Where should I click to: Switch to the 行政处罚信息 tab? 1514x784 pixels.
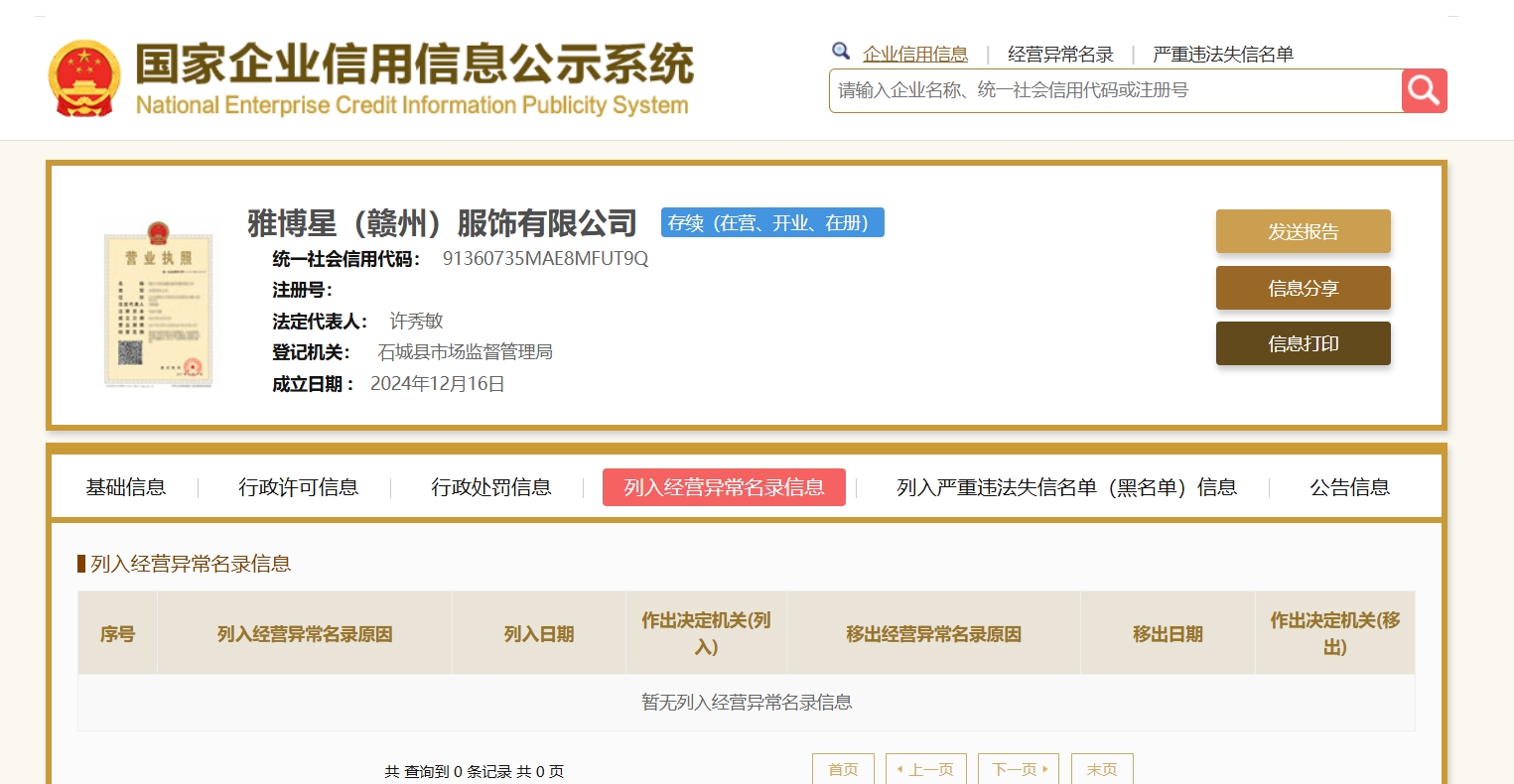click(491, 487)
